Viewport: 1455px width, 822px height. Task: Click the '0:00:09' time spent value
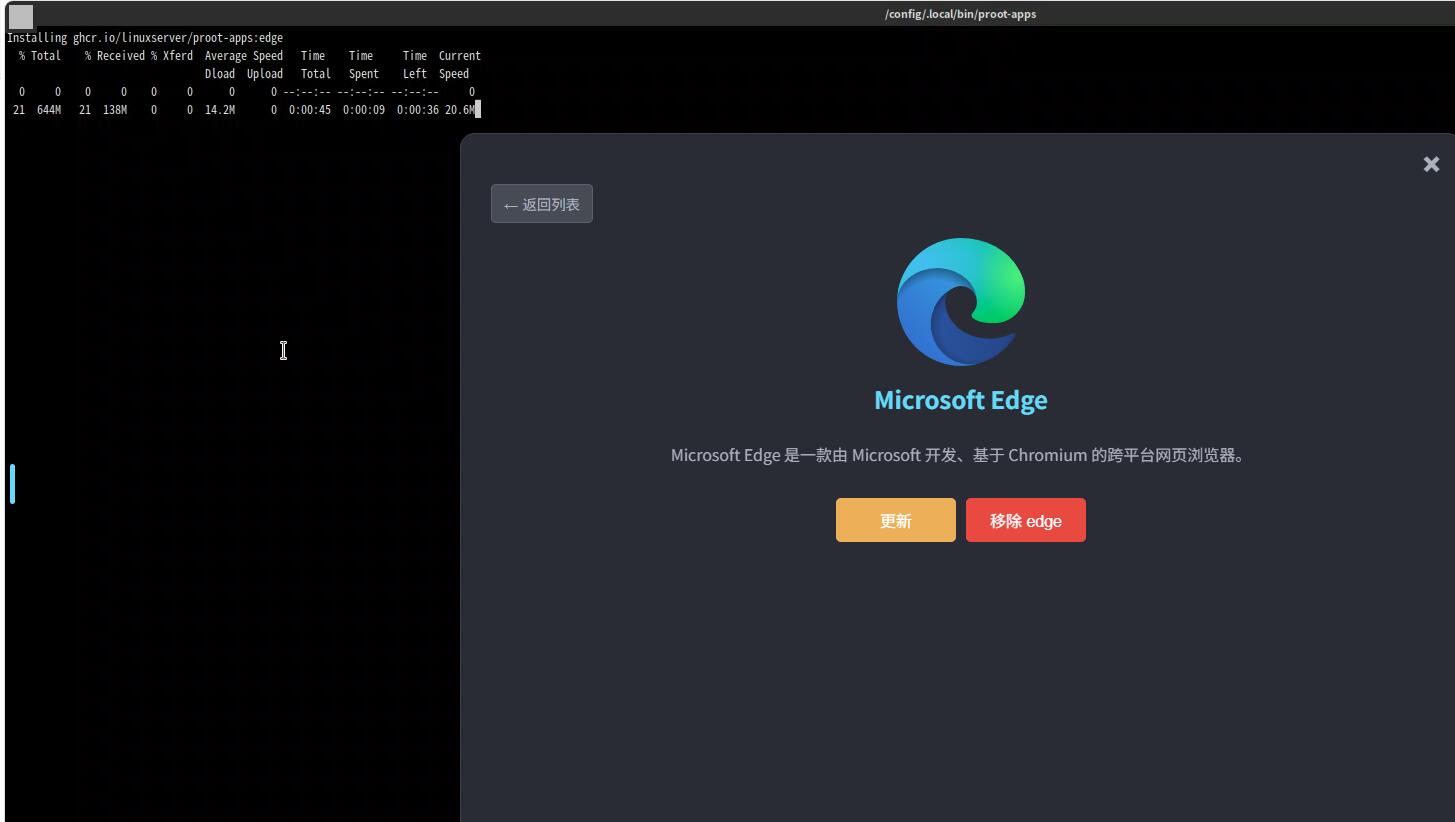pyautogui.click(x=364, y=110)
